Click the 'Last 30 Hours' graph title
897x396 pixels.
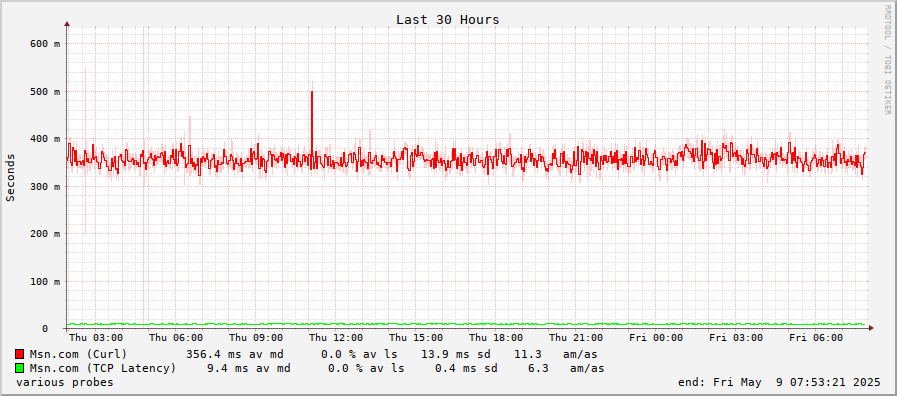(447, 19)
